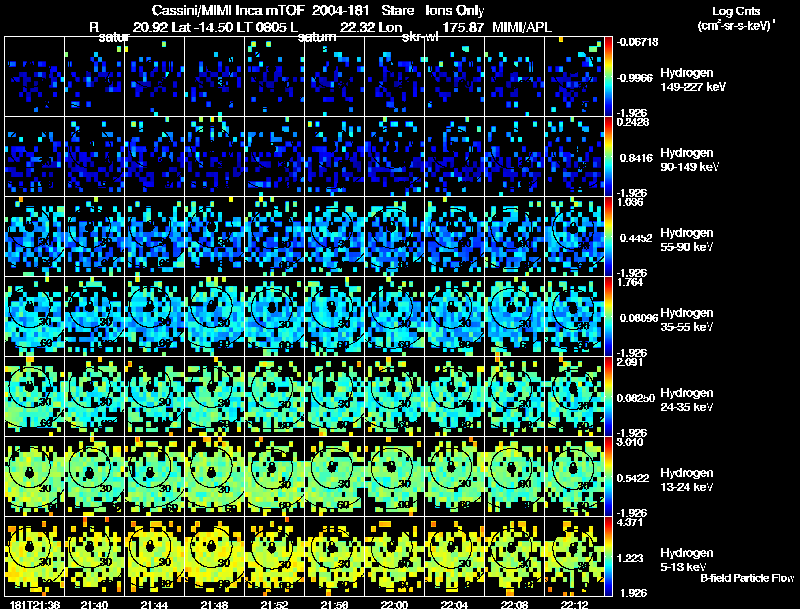Click the 181T21:36 time label
Screen dimensions: 800x609
coord(34,604)
